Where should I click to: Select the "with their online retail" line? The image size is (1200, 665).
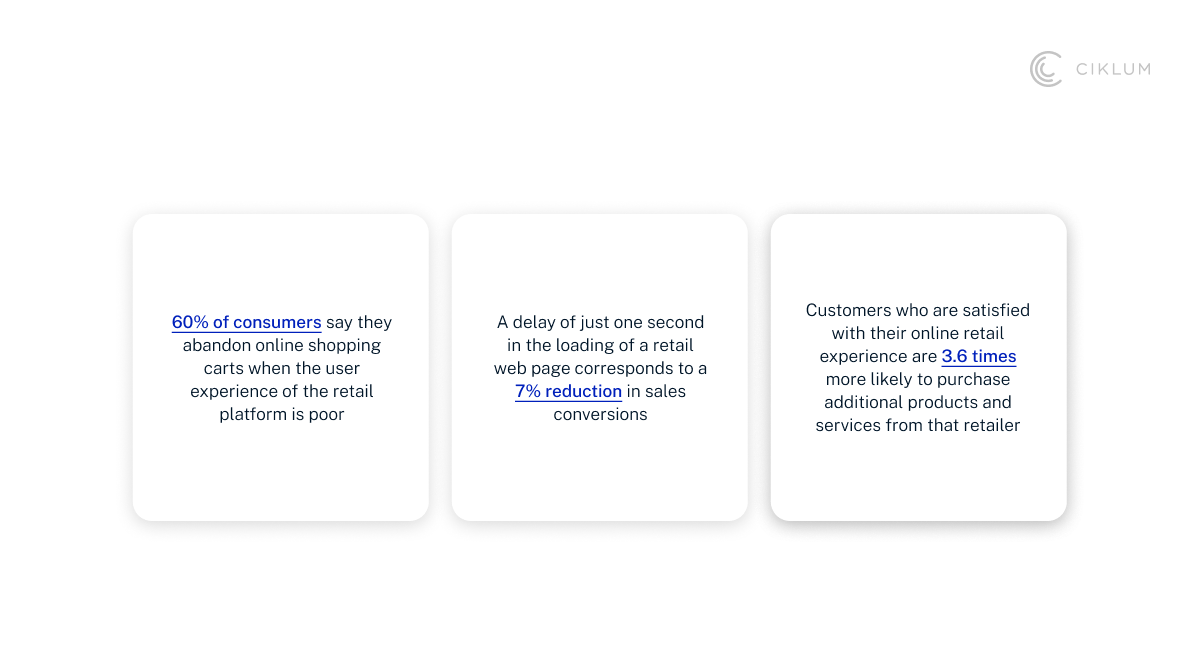pos(917,333)
